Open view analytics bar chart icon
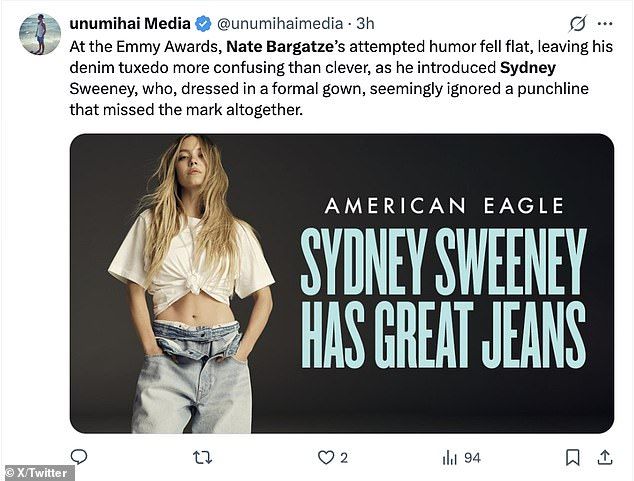The image size is (634, 481). [448, 457]
